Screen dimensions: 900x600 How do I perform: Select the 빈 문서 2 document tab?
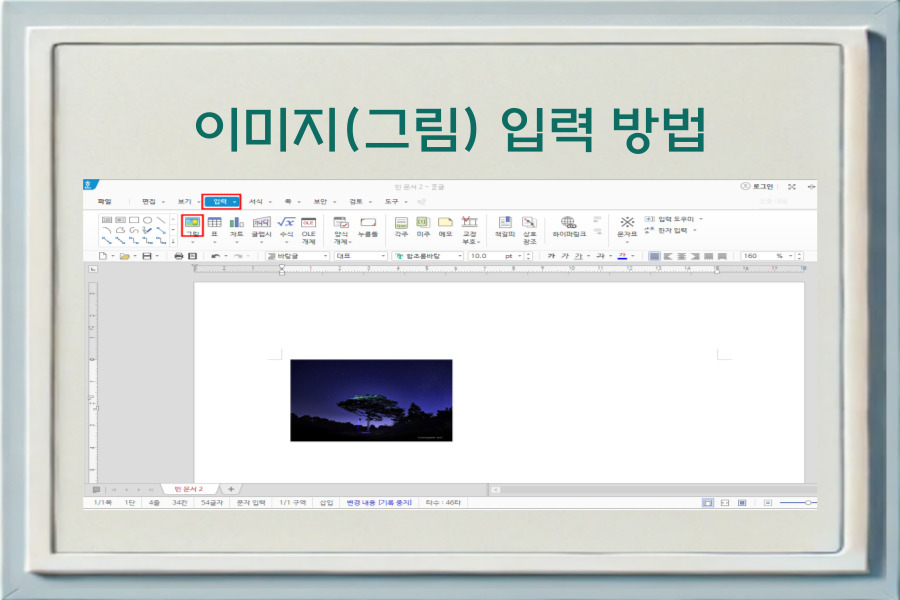click(x=189, y=489)
